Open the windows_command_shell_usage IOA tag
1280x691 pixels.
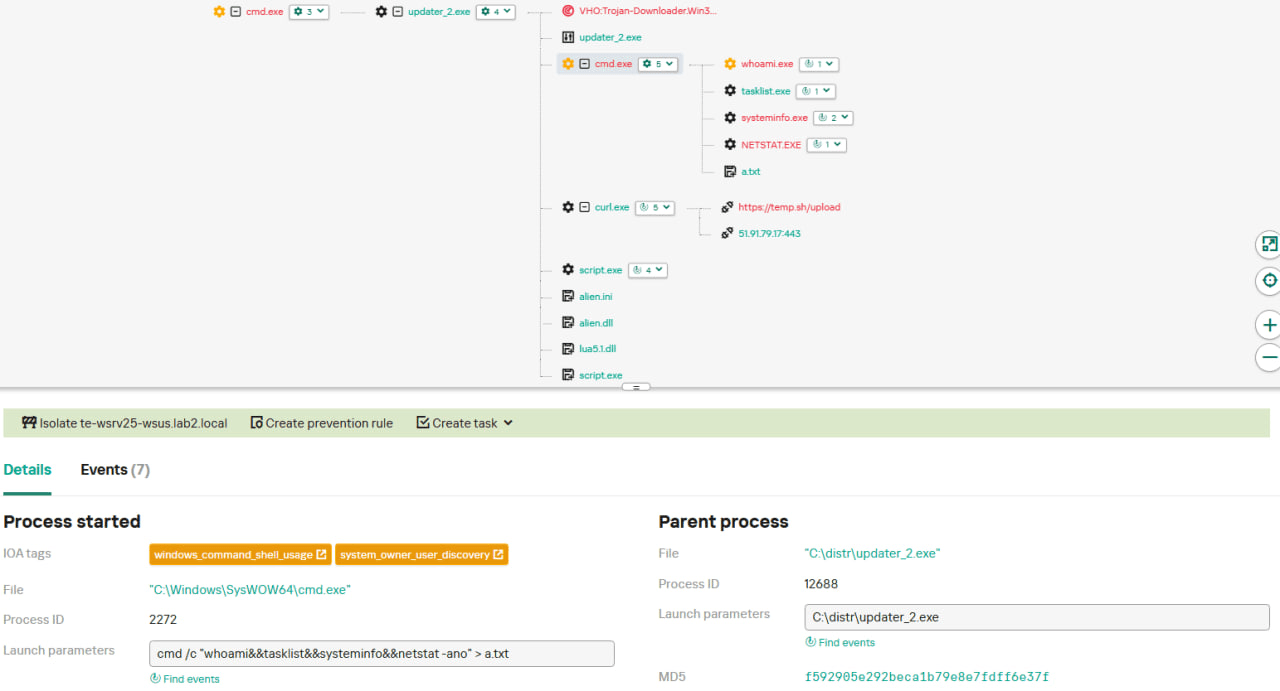coord(240,554)
